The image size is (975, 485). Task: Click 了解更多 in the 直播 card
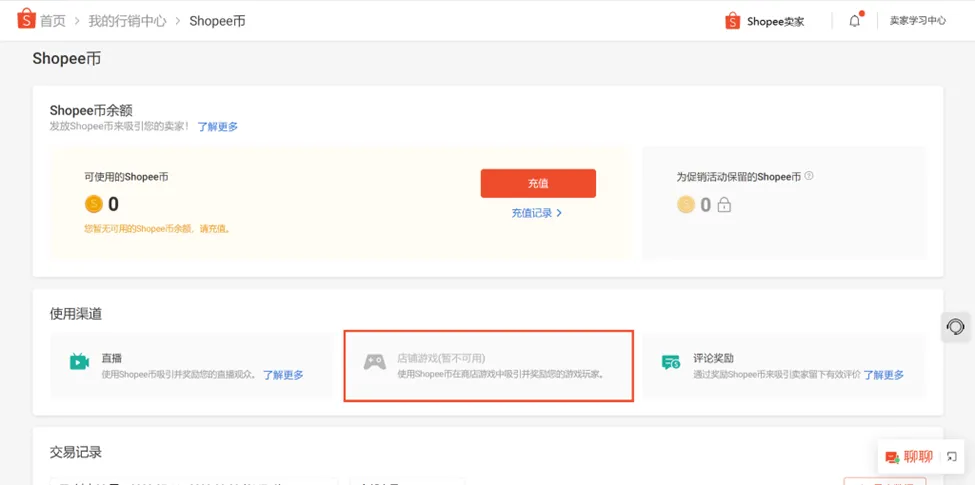coord(284,375)
